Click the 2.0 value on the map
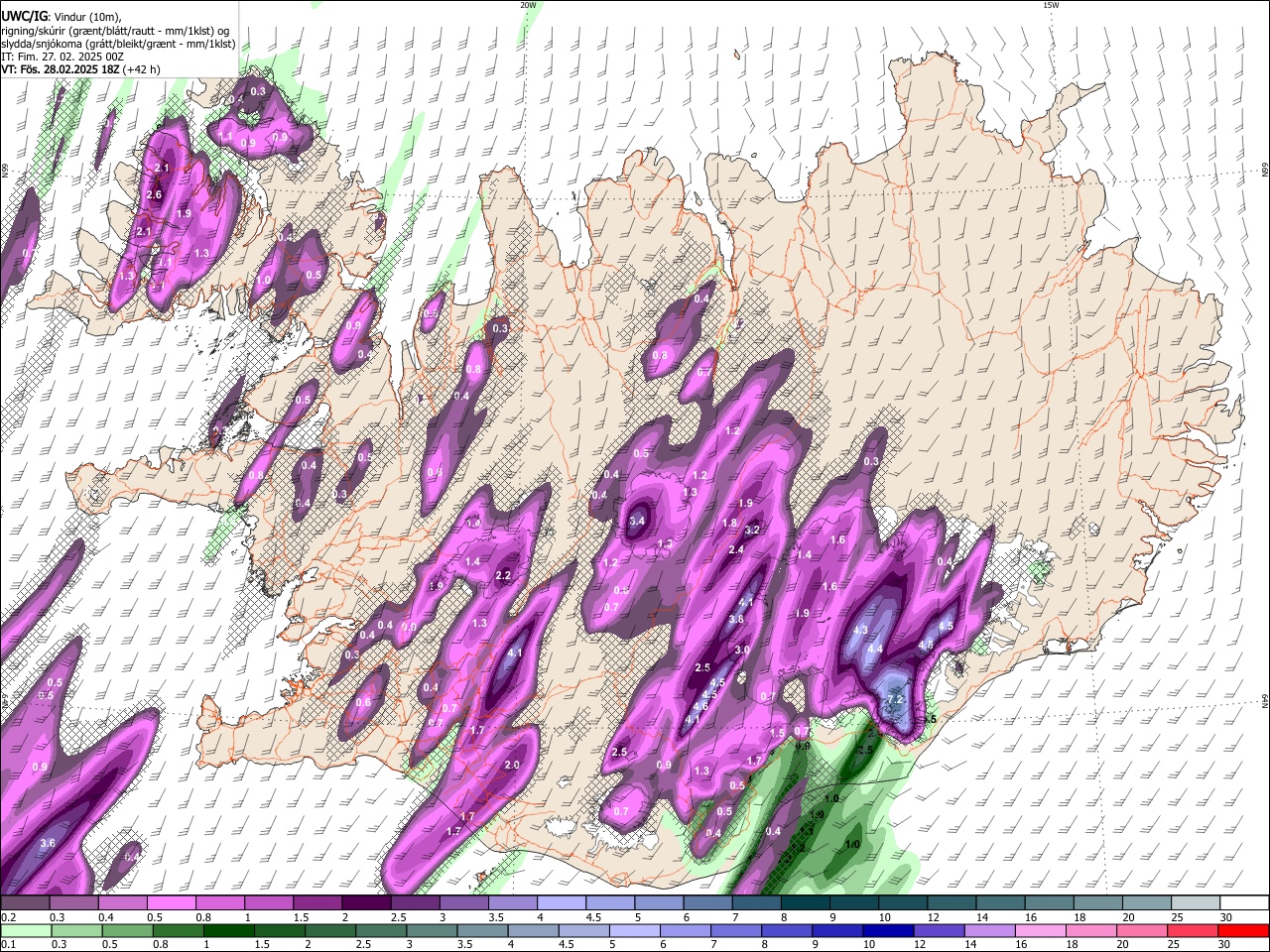 512,765
